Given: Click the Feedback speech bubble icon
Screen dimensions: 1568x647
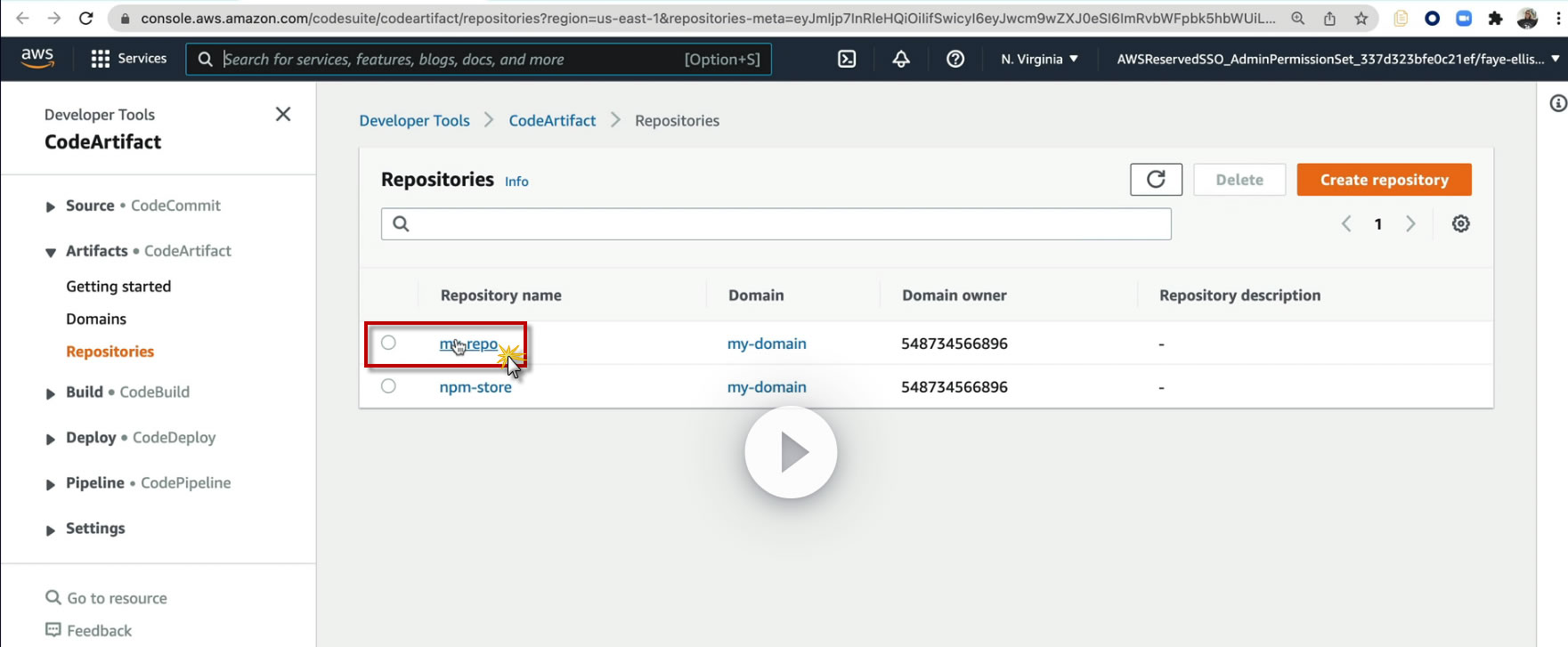Looking at the screenshot, I should click(53, 629).
